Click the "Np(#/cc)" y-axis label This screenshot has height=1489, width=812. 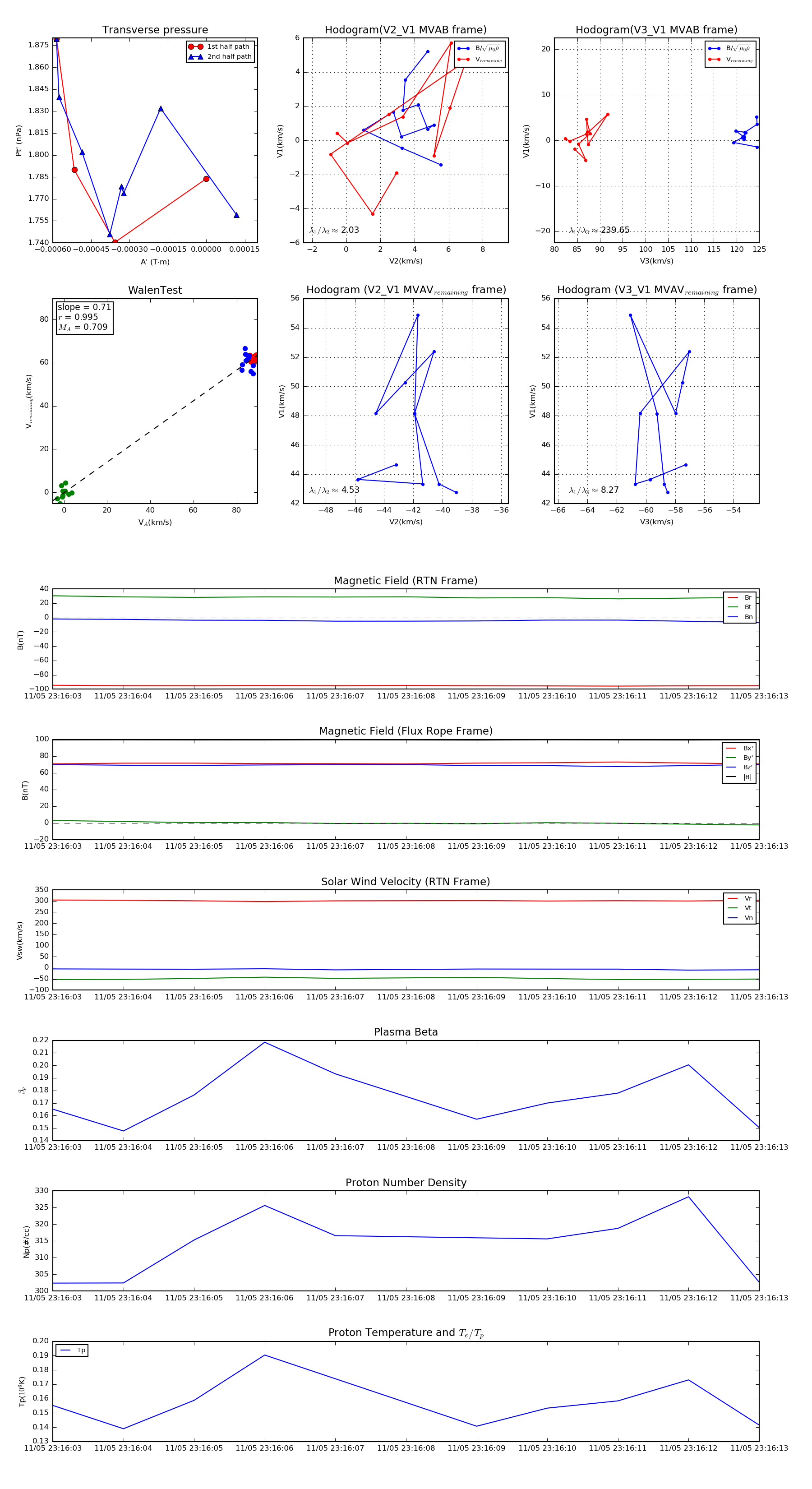click(26, 1241)
